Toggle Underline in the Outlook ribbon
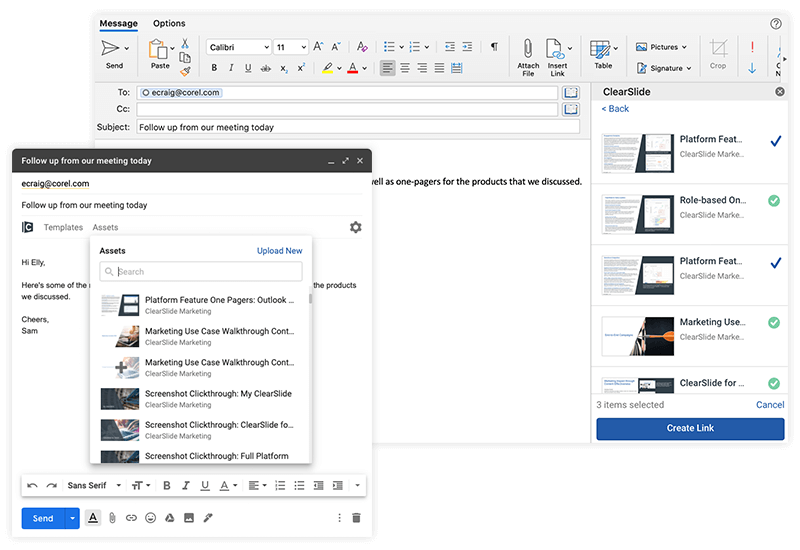This screenshot has width=800, height=550. 248,68
